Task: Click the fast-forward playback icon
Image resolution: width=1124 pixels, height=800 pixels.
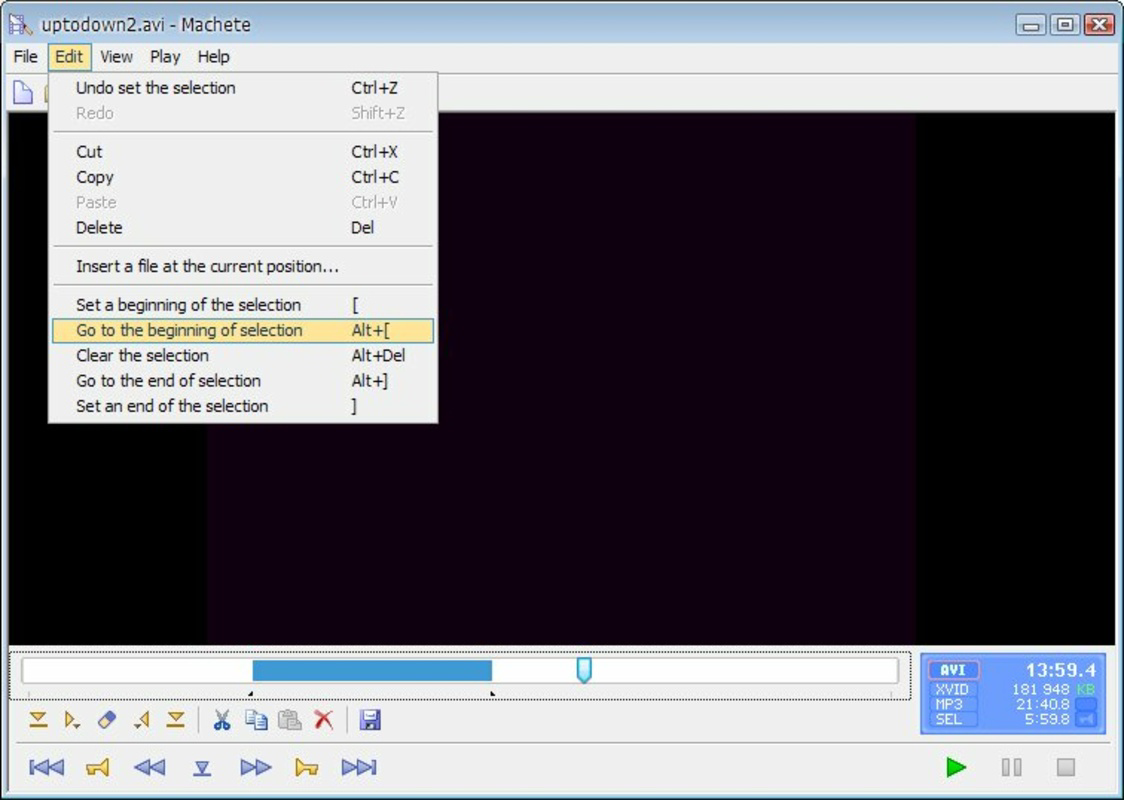Action: click(x=257, y=767)
